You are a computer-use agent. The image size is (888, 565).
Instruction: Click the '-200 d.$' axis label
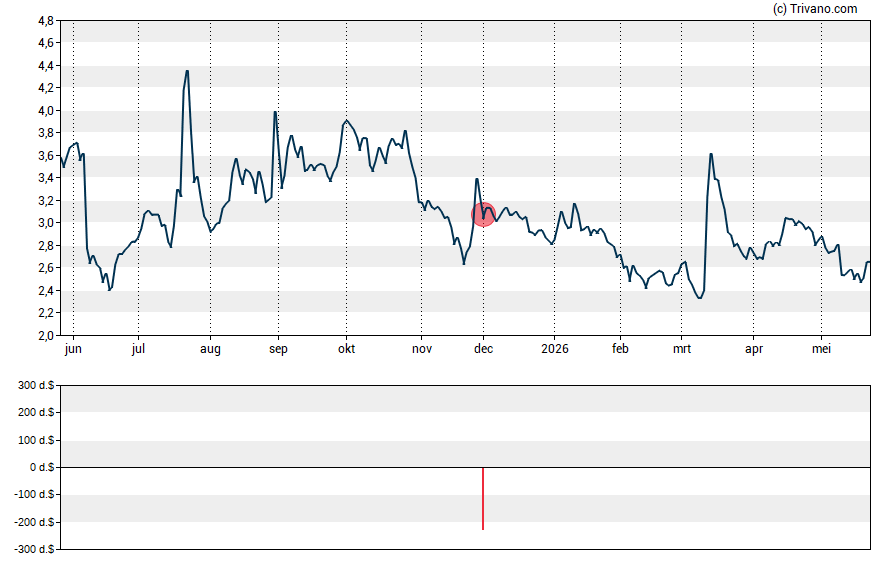click(x=34, y=523)
